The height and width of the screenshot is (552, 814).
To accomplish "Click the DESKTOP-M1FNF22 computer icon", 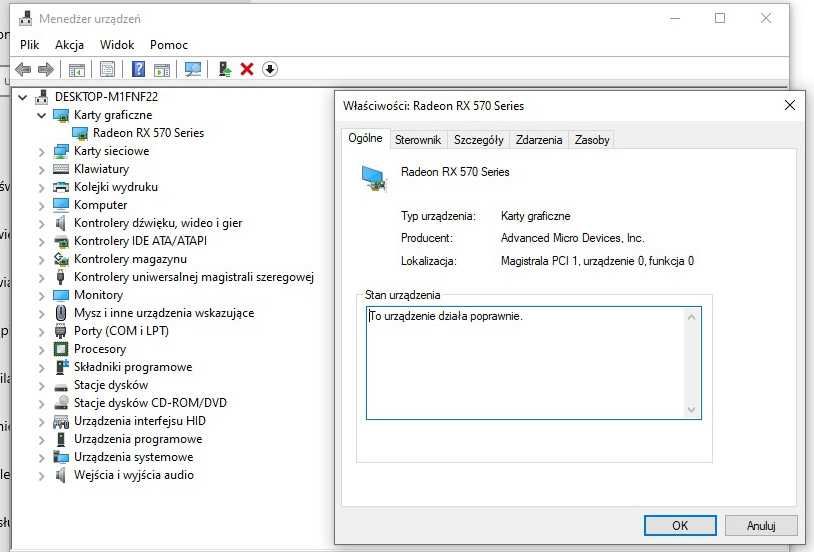I will (x=42, y=97).
